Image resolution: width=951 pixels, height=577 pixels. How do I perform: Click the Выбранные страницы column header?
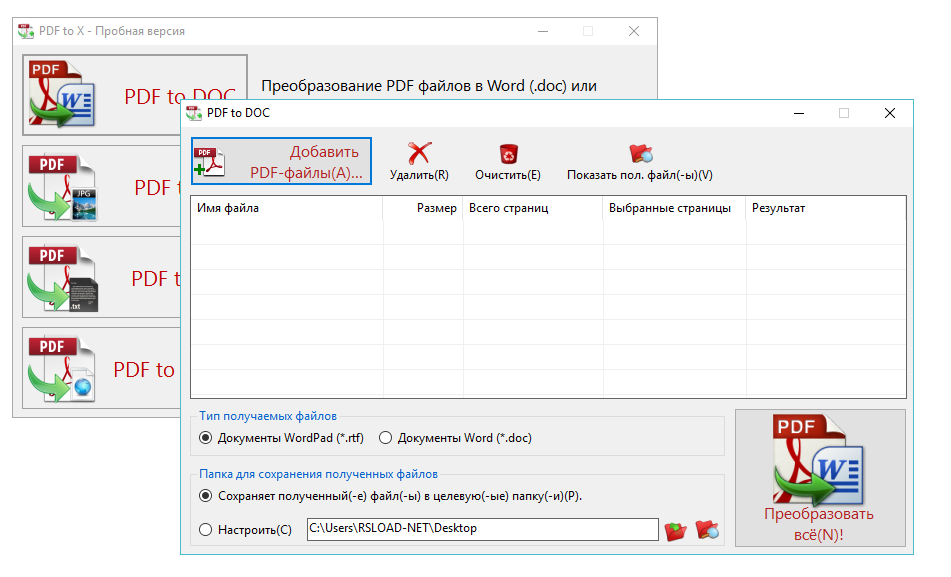pos(674,208)
